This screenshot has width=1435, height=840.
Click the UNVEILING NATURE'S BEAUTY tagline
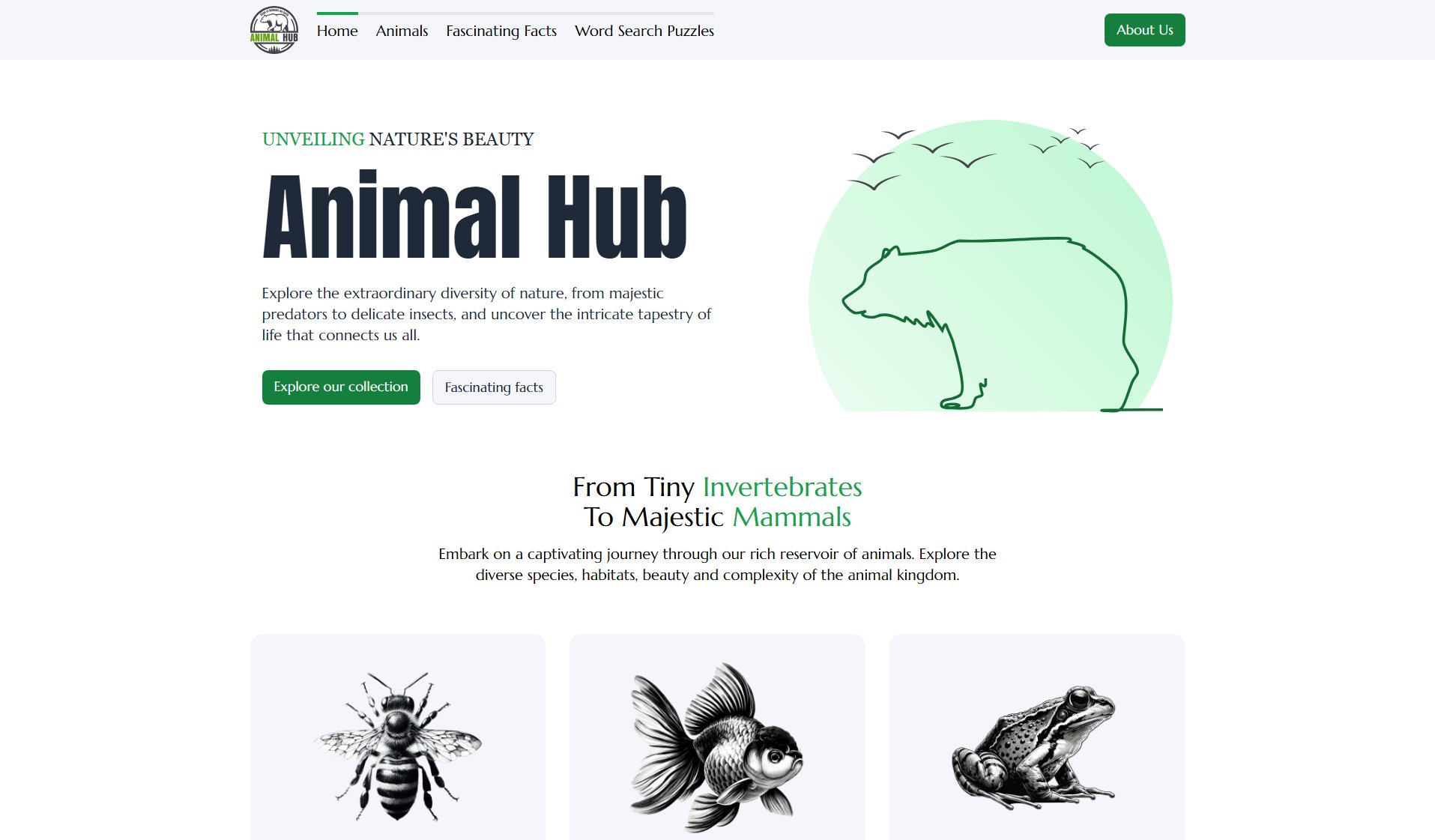397,139
